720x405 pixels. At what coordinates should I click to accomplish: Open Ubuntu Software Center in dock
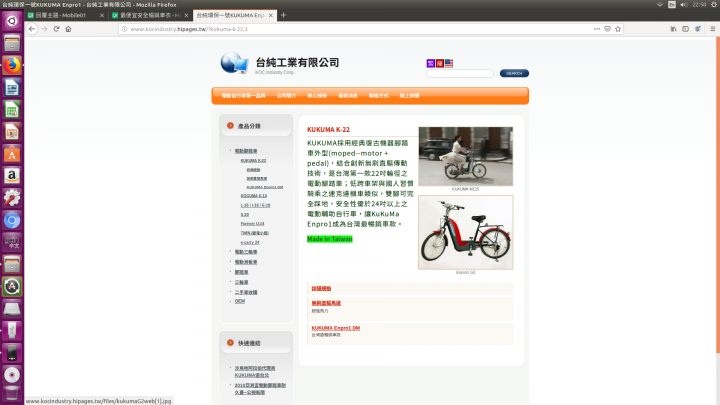click(12, 154)
